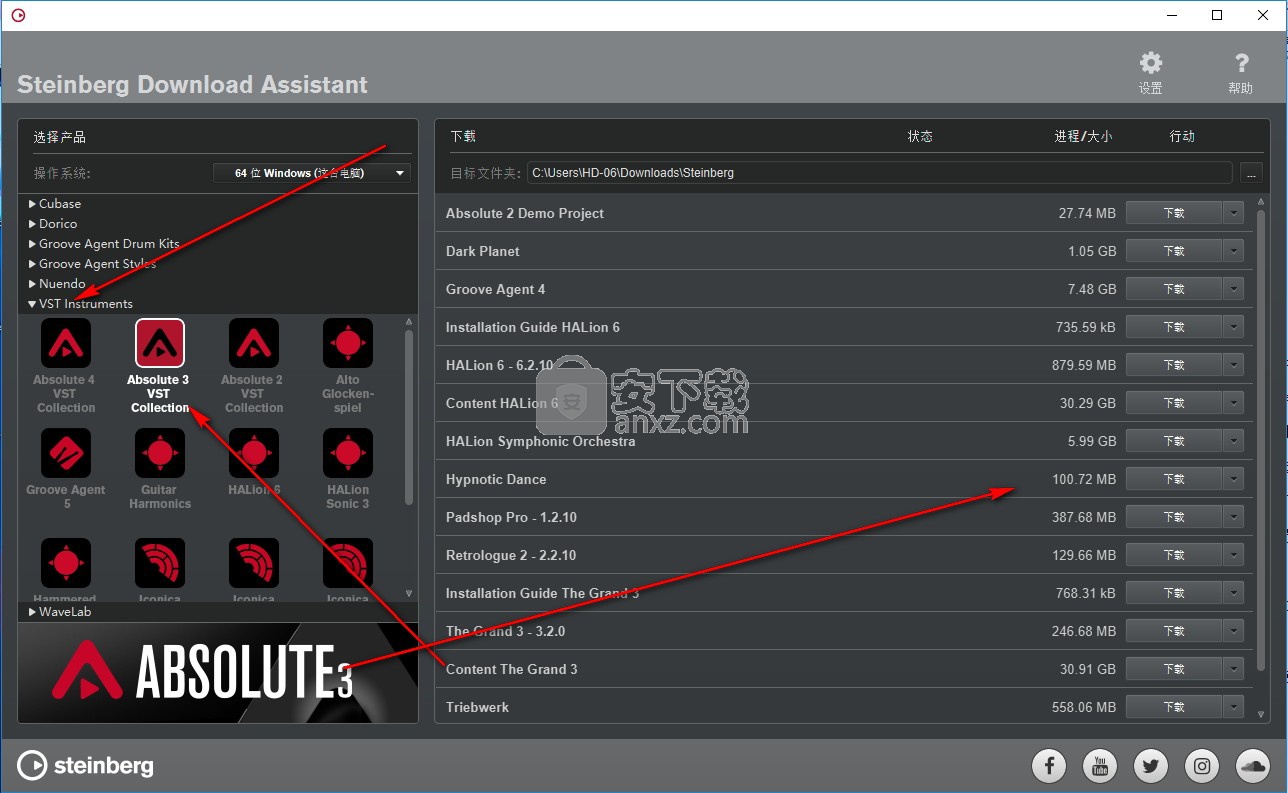Viewport: 1288px width, 793px height.
Task: Download Retrologue 2 - 2.2.10
Action: tap(1174, 555)
